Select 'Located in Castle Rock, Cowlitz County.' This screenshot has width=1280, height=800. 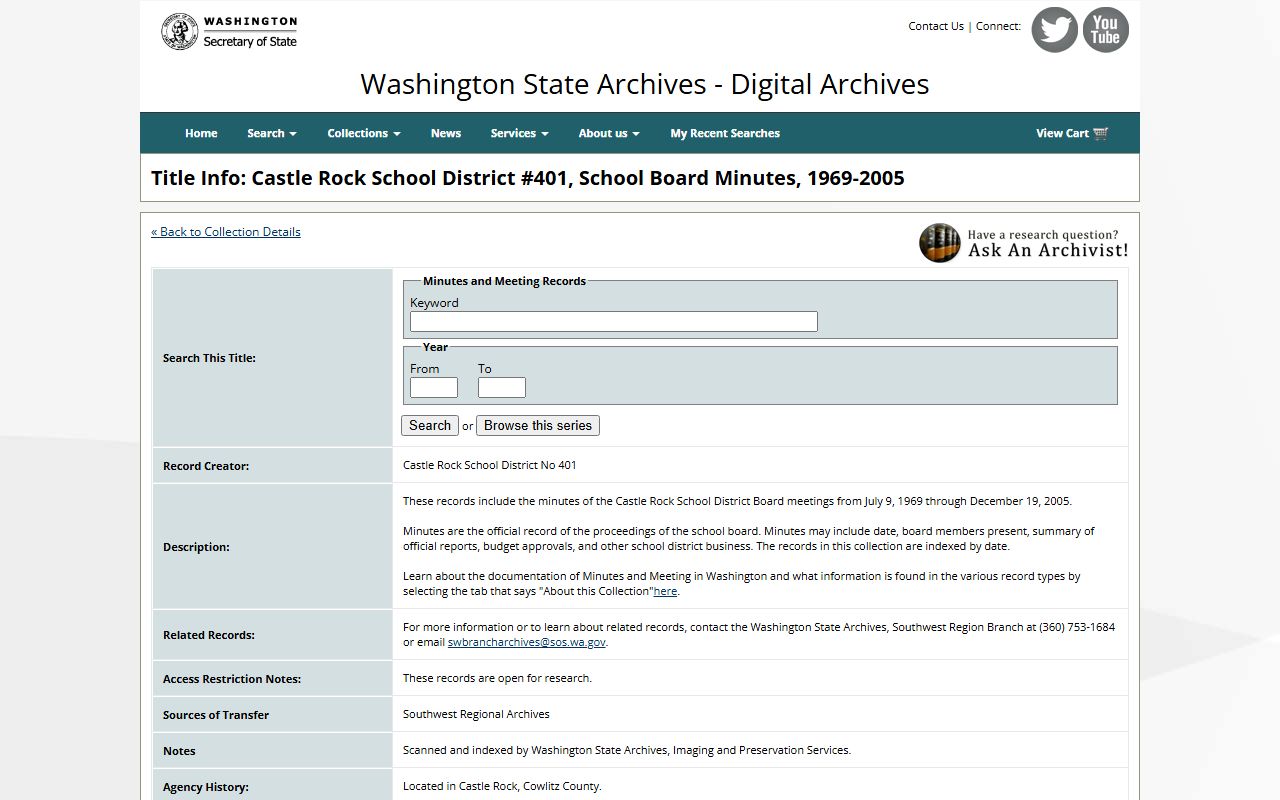pos(502,786)
